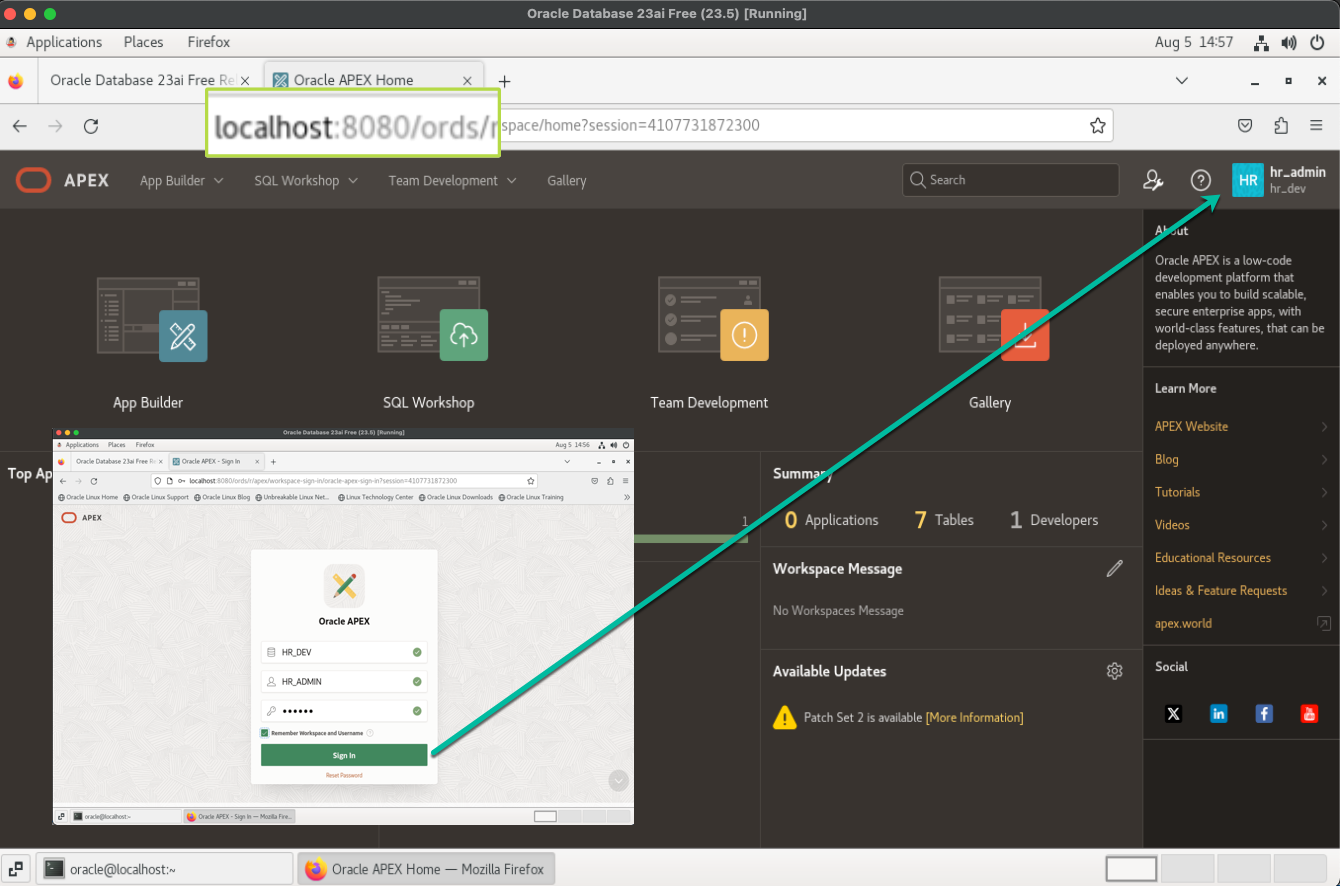Select Oracle APEX Home Firefox taskbar button
The width and height of the screenshot is (1340, 886).
[426, 869]
